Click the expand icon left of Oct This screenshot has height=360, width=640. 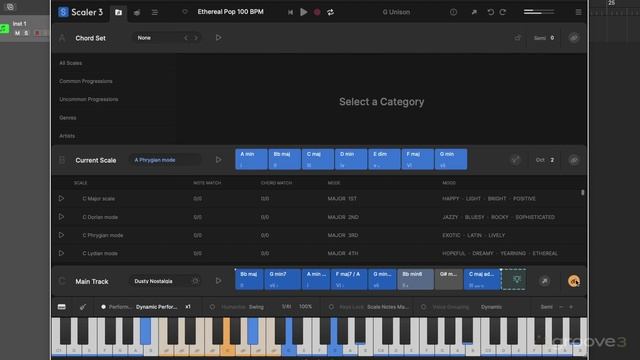(516, 160)
